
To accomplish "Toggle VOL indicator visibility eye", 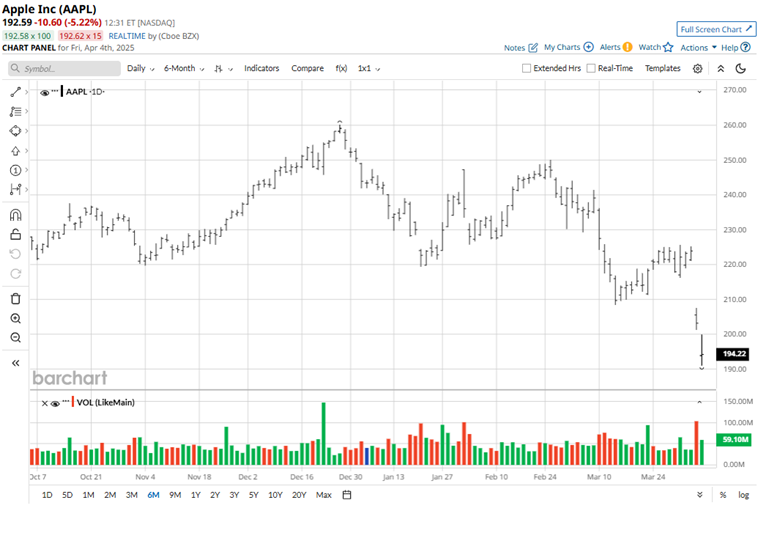I will pyautogui.click(x=55, y=403).
